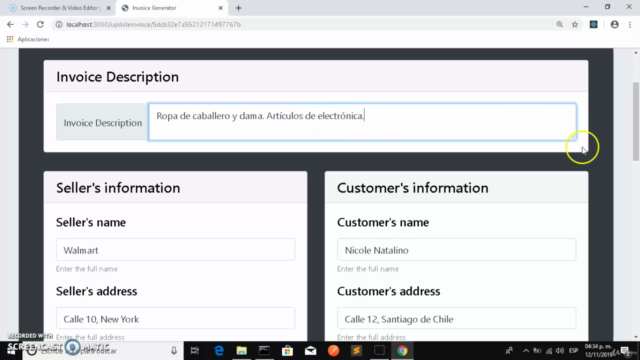Edit the Seller's name field containing Walmart
The width and height of the screenshot is (640, 360).
pyautogui.click(x=176, y=250)
